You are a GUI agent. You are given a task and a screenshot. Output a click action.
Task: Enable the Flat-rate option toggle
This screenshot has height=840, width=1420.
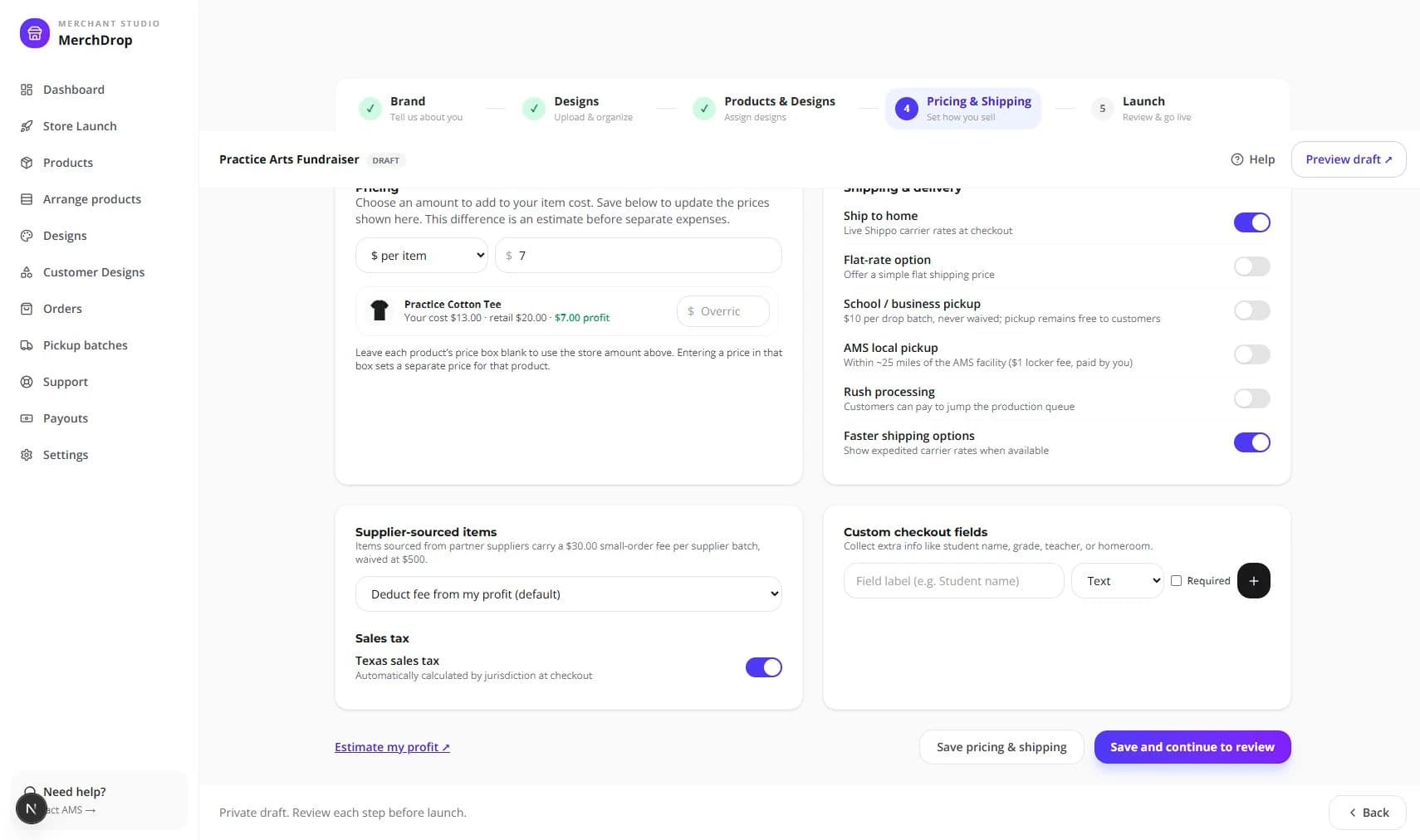pos(1251,266)
